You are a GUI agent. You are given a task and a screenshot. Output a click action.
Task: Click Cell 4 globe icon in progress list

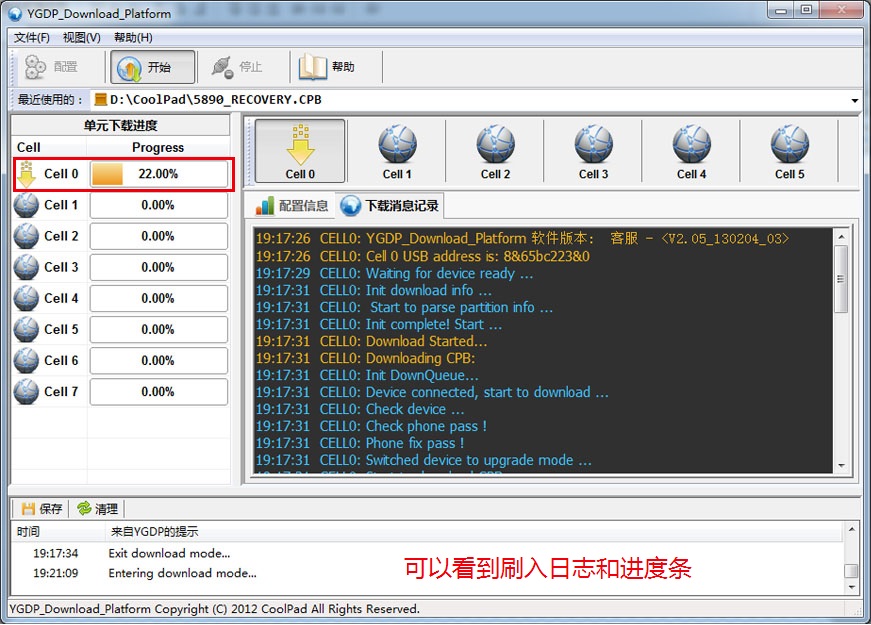[26, 299]
